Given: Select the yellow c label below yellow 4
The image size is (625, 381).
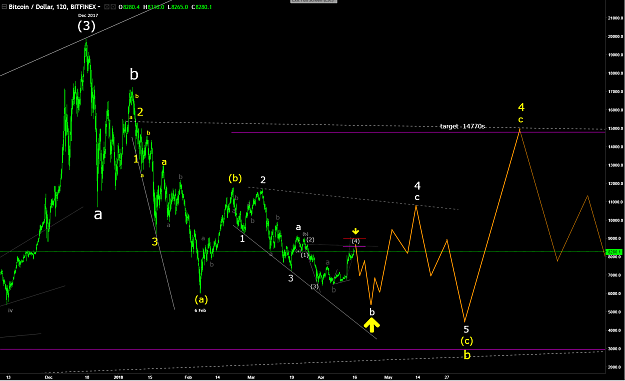Looking at the screenshot, I should 521,120.
